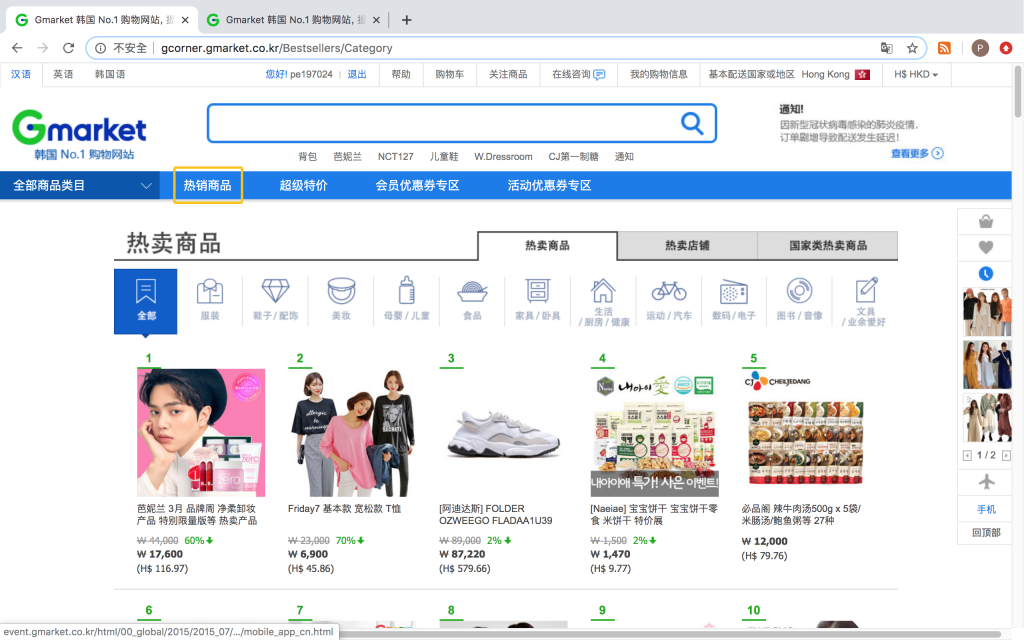Click the sidebar recently viewed clock icon
Image resolution: width=1024 pixels, height=640 pixels.
pos(986,274)
